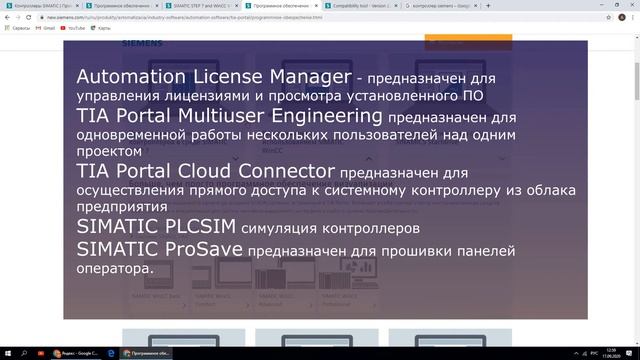Image resolution: width=640 pixels, height=360 pixels.
Task: Switch to the 'Яндекс - Google Chrome' taskbar window
Action: (76, 353)
